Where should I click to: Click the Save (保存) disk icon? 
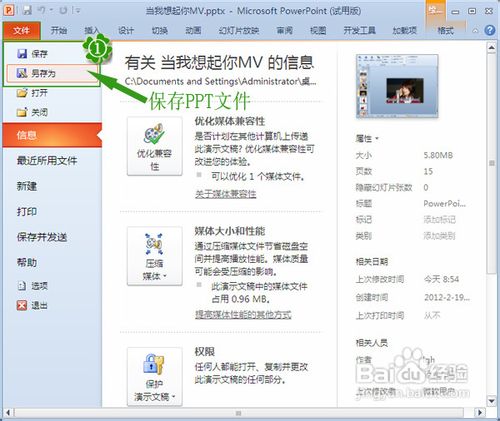pyautogui.click(x=22, y=54)
